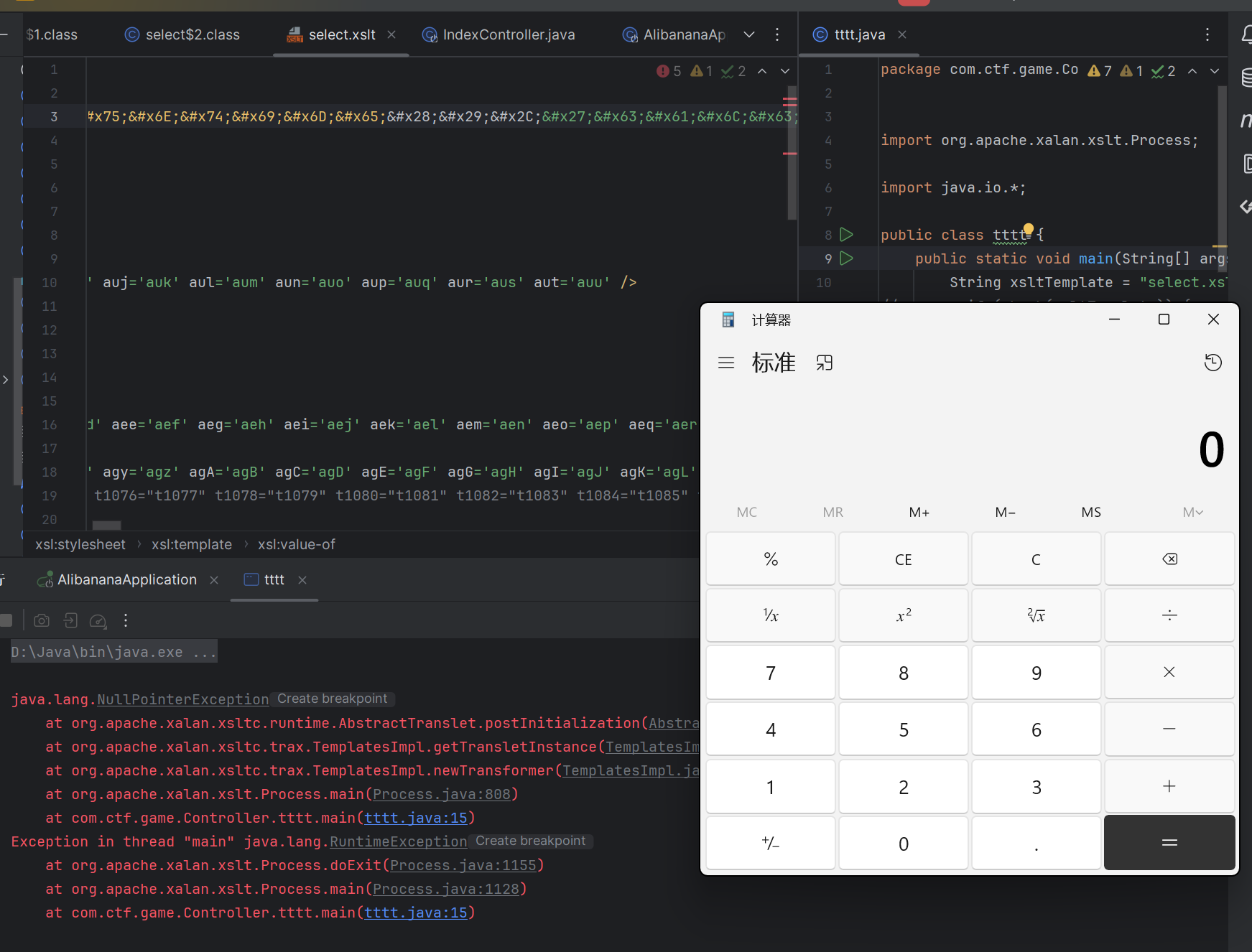Click Create breakpoint next to NullPointerException
Image resolution: width=1252 pixels, height=952 pixels.
click(333, 699)
